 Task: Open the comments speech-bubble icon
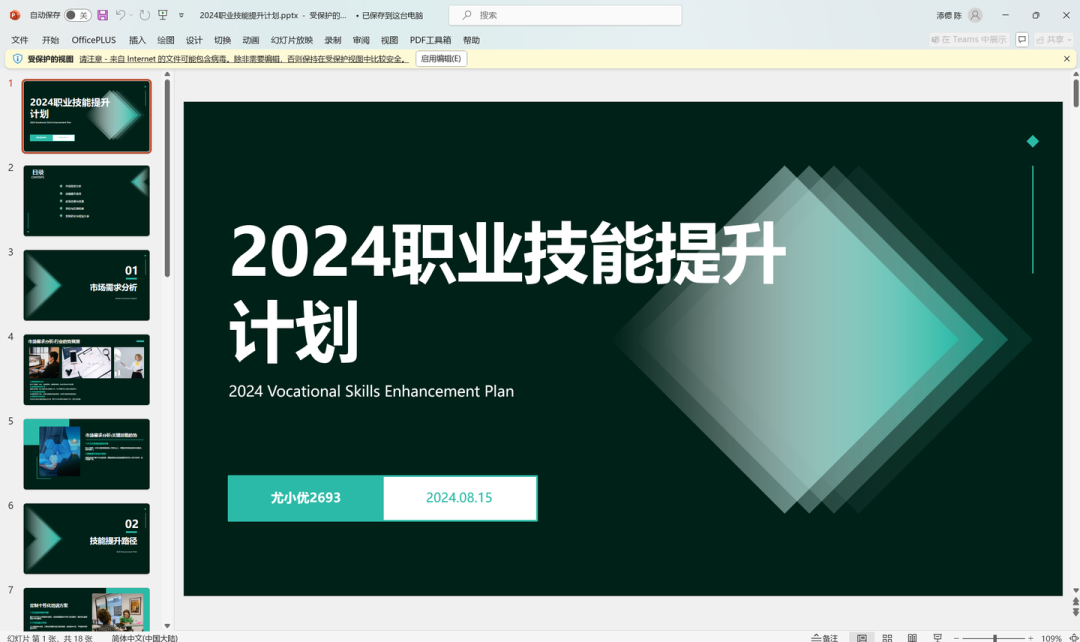coord(1022,40)
